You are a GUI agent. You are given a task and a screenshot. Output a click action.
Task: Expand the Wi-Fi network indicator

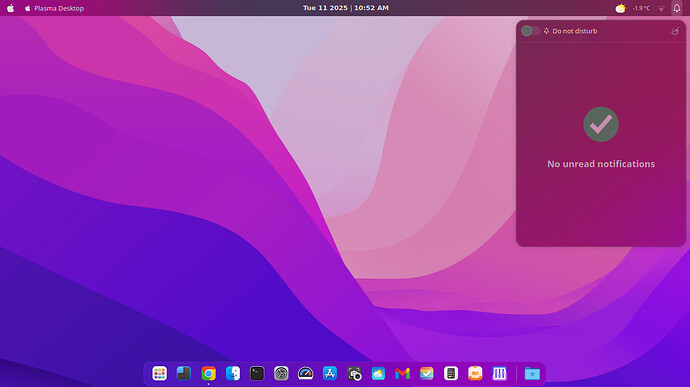661,8
